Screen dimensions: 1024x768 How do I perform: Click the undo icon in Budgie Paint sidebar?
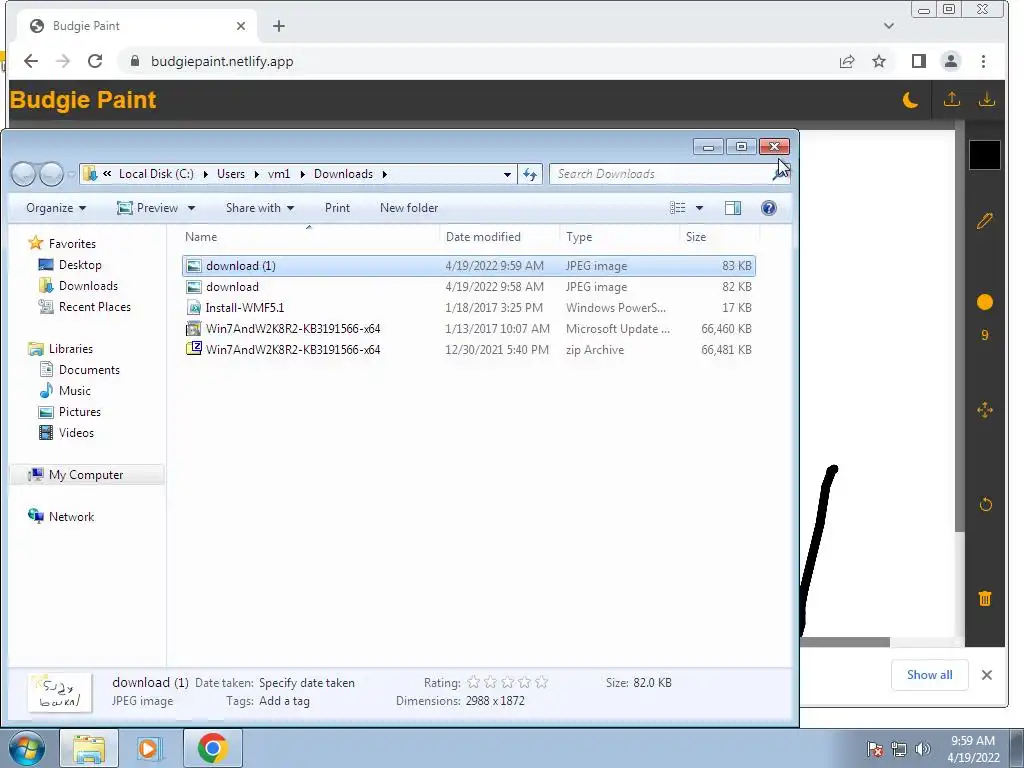click(985, 504)
